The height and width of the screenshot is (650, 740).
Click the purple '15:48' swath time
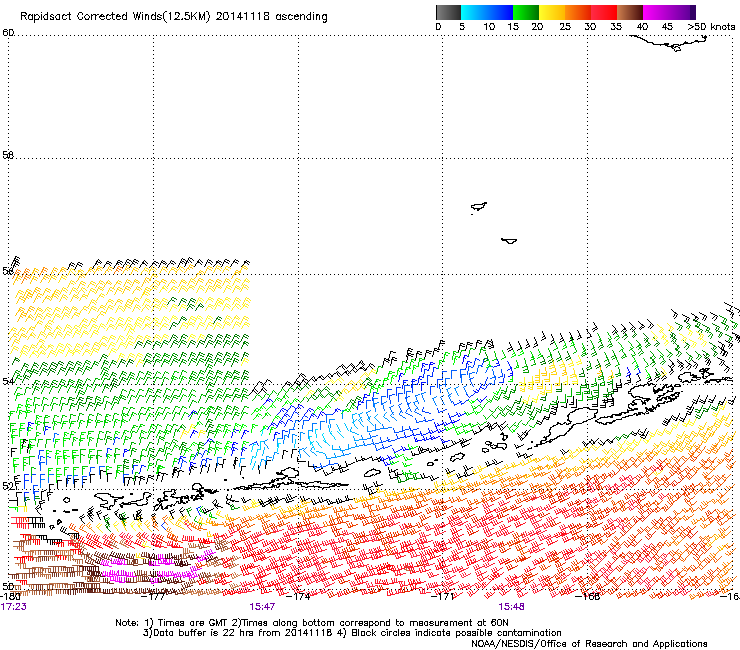click(511, 607)
